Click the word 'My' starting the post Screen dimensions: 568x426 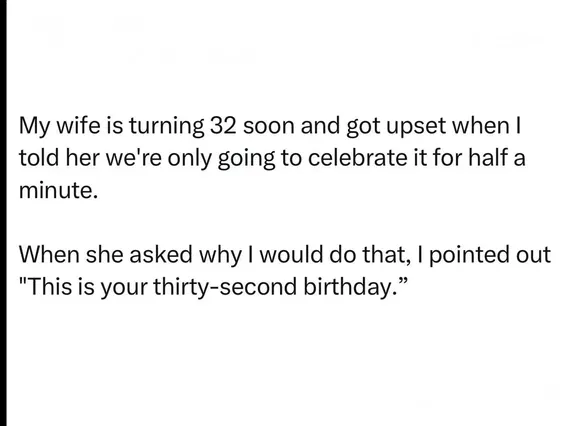pos(34,127)
